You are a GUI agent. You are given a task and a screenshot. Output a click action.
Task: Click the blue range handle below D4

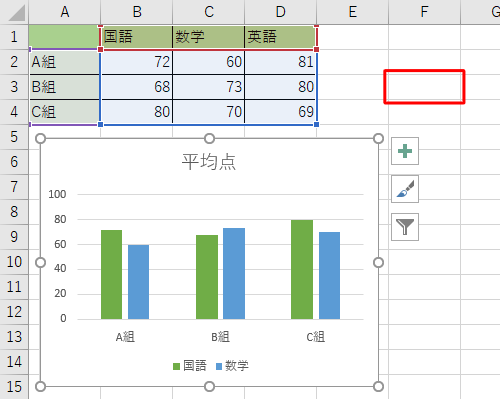point(317,124)
